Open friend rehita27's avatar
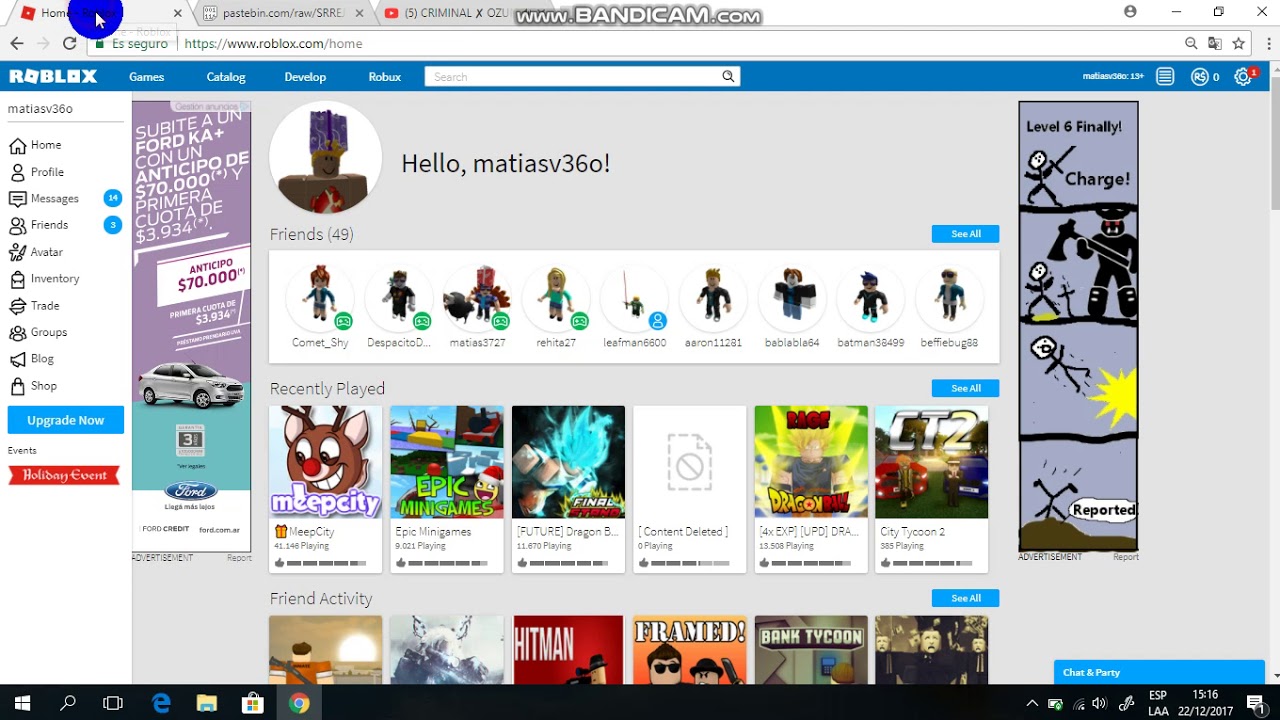Viewport: 1280px width, 720px height. click(x=556, y=297)
